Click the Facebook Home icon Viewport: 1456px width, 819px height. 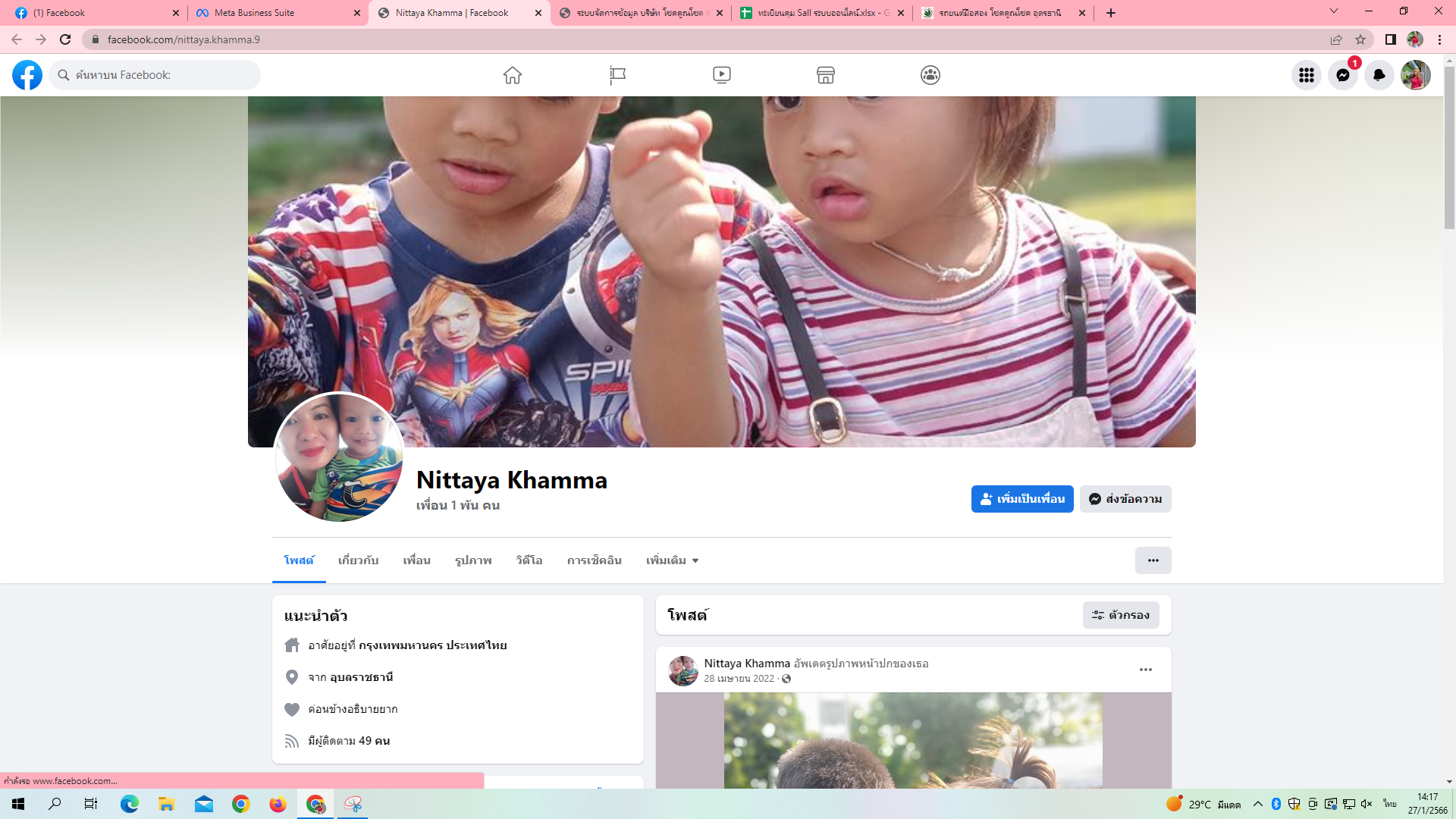(x=513, y=75)
